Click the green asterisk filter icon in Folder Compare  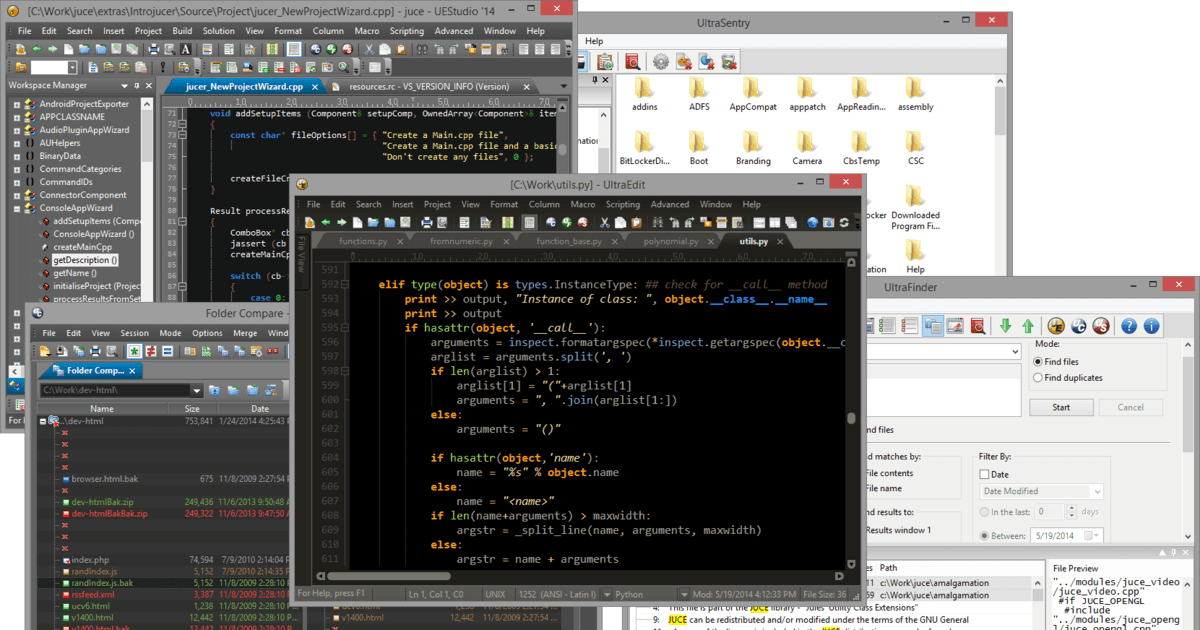(x=134, y=351)
